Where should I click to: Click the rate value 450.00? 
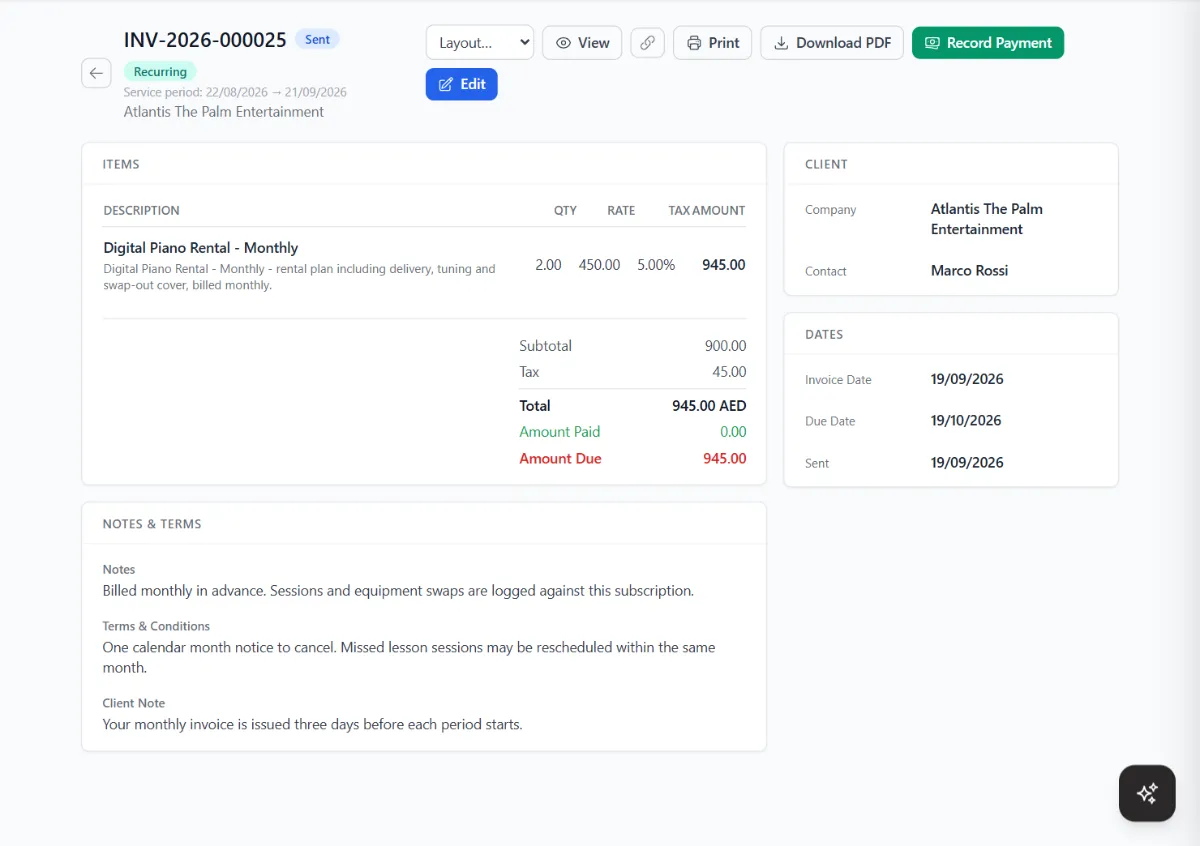[x=599, y=265]
